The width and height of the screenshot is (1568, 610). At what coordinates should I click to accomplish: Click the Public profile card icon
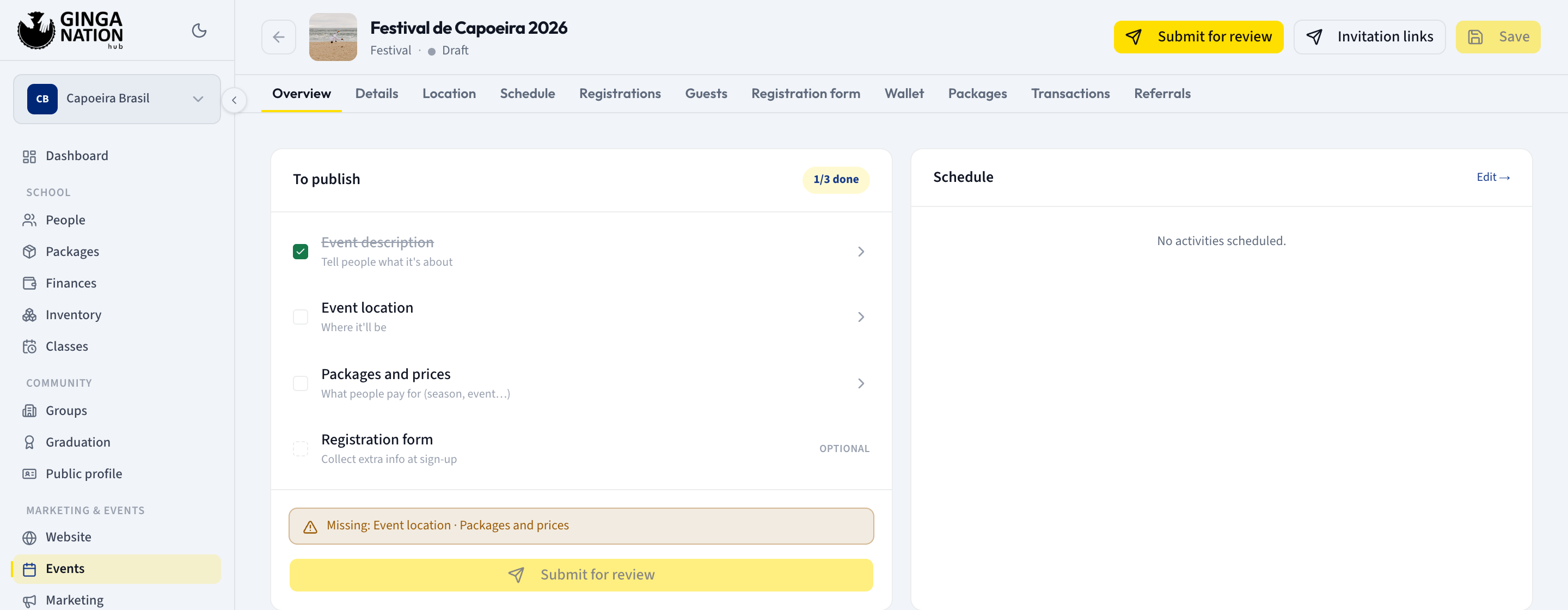[29, 474]
